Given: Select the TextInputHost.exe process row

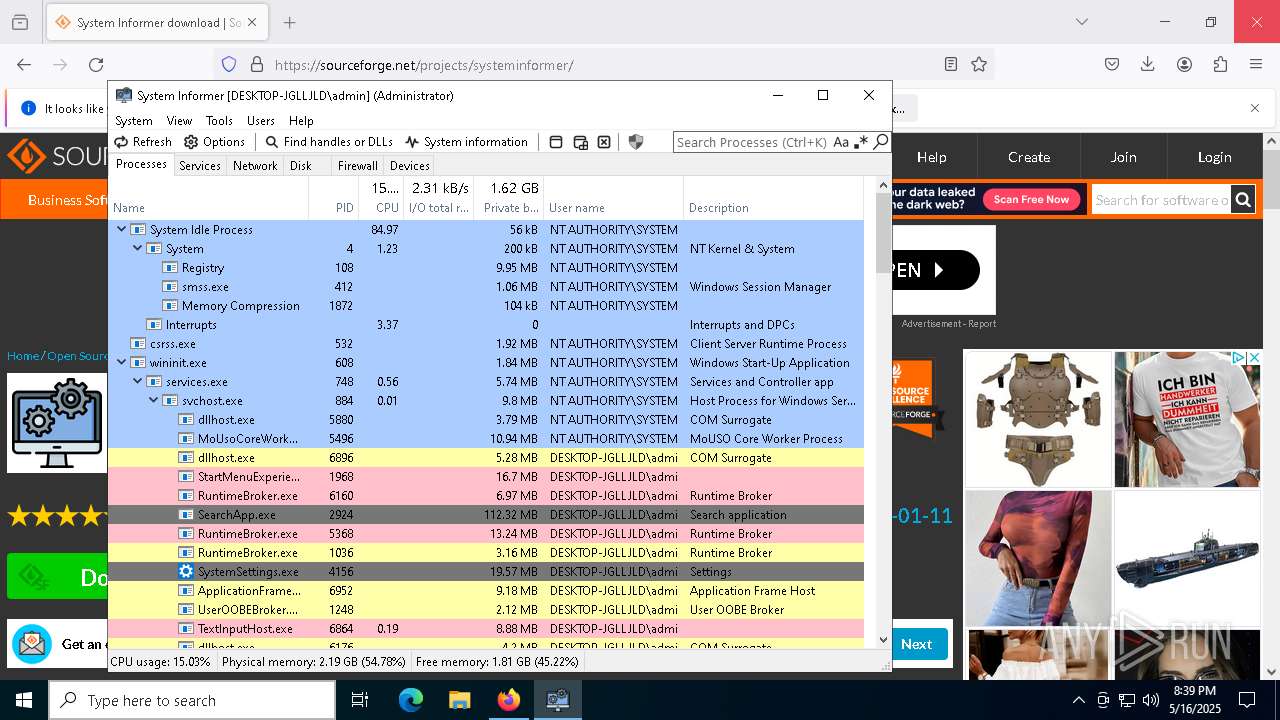Looking at the screenshot, I should coord(486,629).
